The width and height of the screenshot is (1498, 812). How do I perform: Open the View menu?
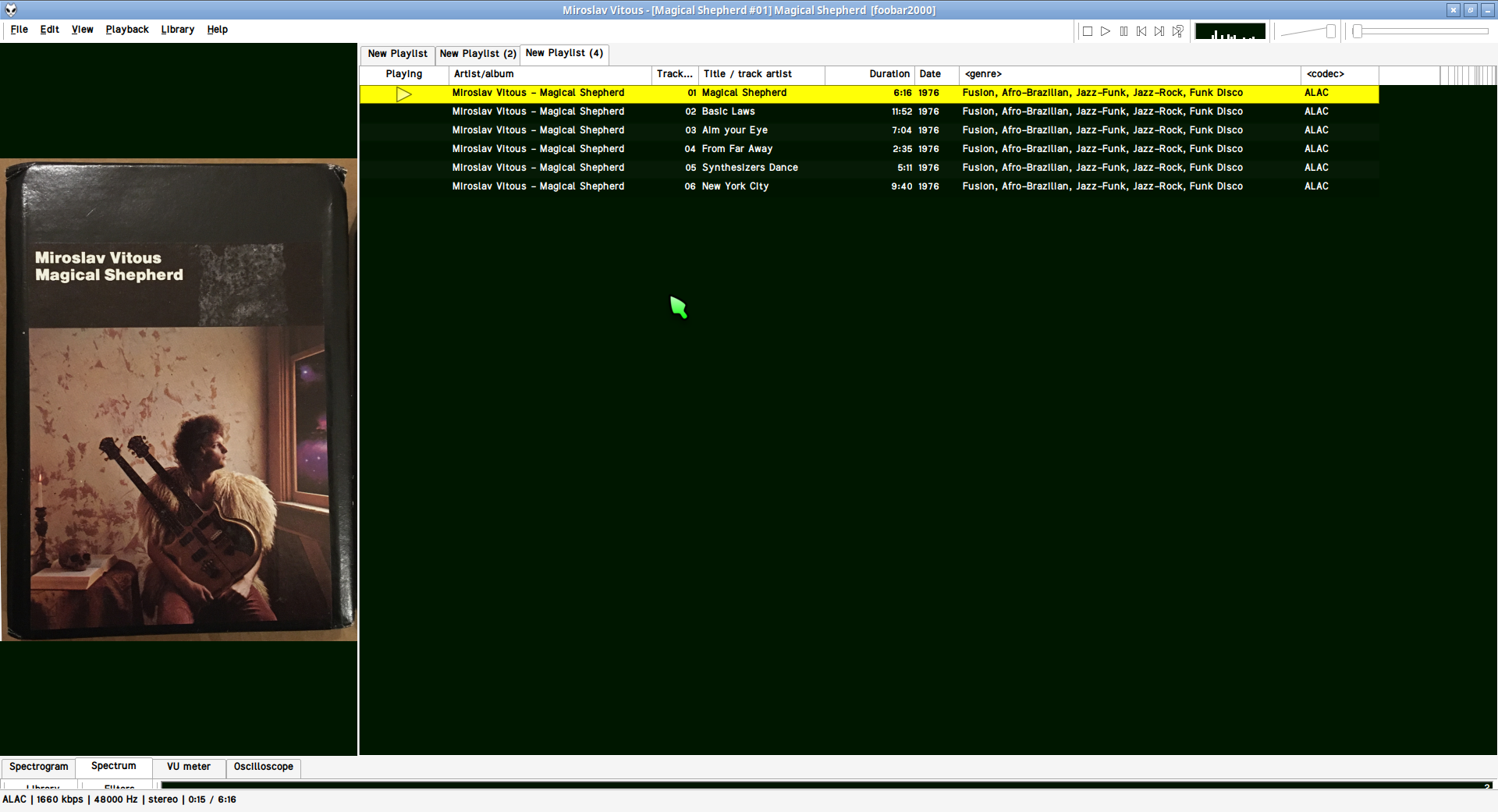(83, 30)
